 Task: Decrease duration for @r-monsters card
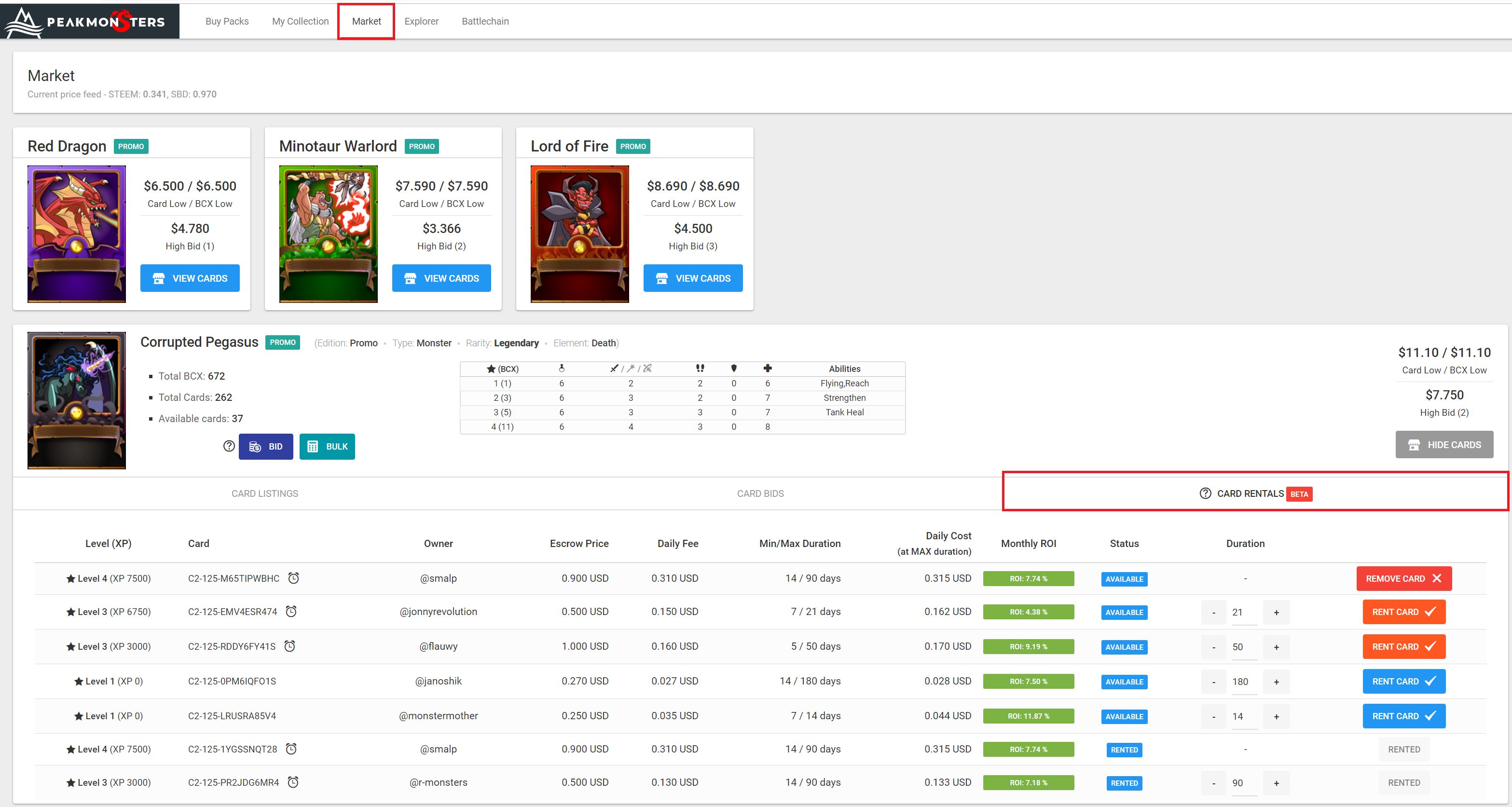point(1214,783)
